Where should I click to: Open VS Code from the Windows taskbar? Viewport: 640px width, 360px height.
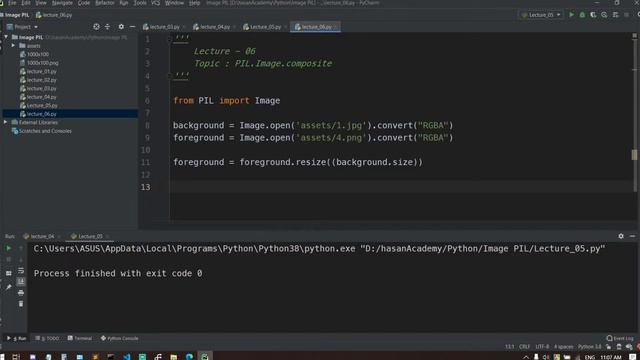pyautogui.click(x=127, y=356)
